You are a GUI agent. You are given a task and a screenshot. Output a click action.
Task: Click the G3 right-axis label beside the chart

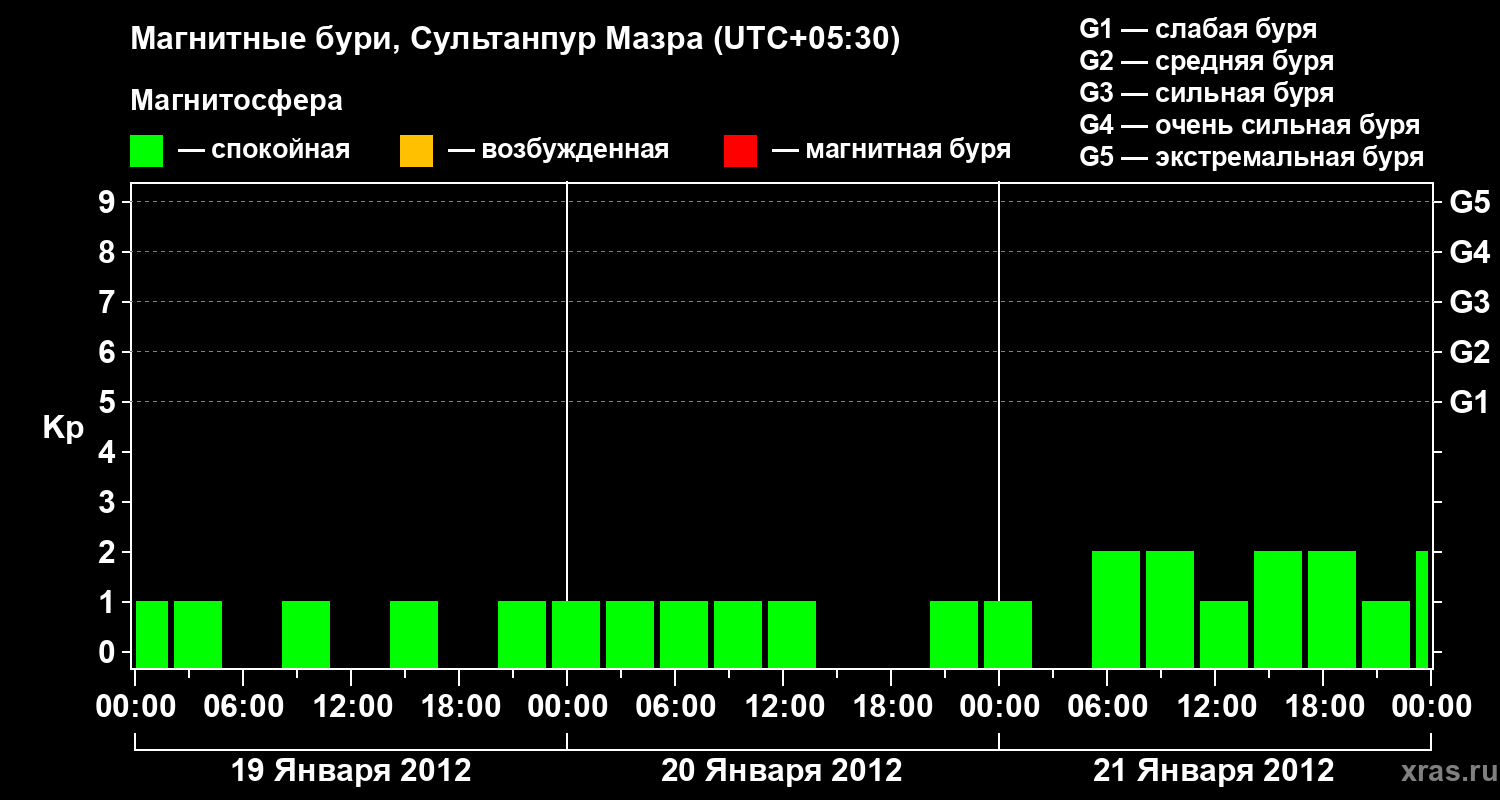pos(1469,303)
